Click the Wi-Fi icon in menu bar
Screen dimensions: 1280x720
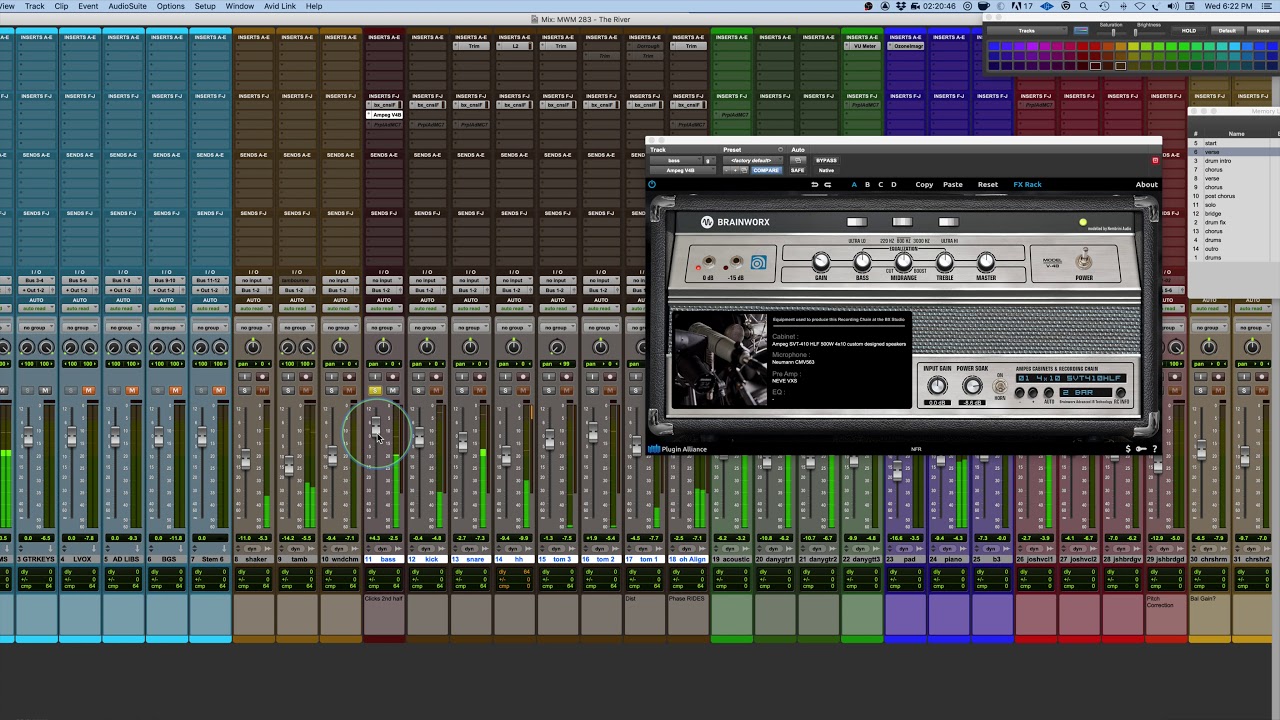(1140, 6)
